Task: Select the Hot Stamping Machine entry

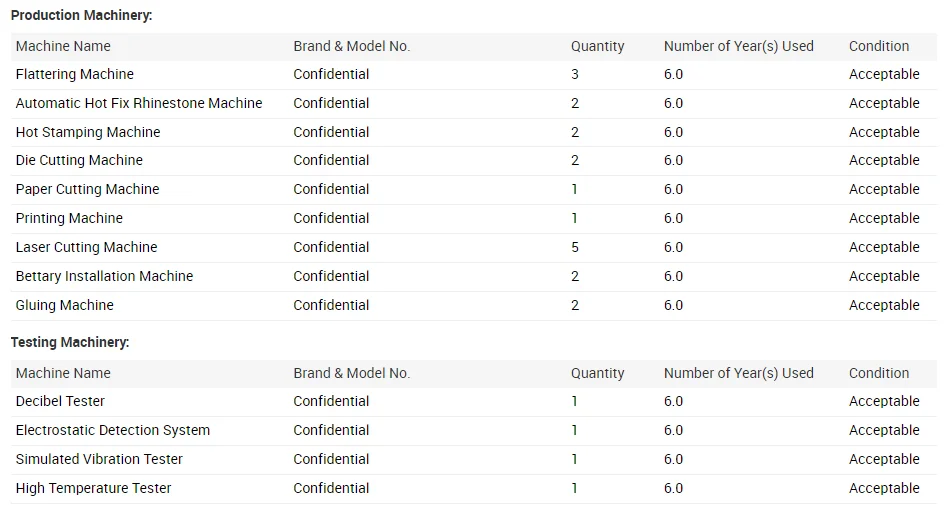Action: [88, 132]
